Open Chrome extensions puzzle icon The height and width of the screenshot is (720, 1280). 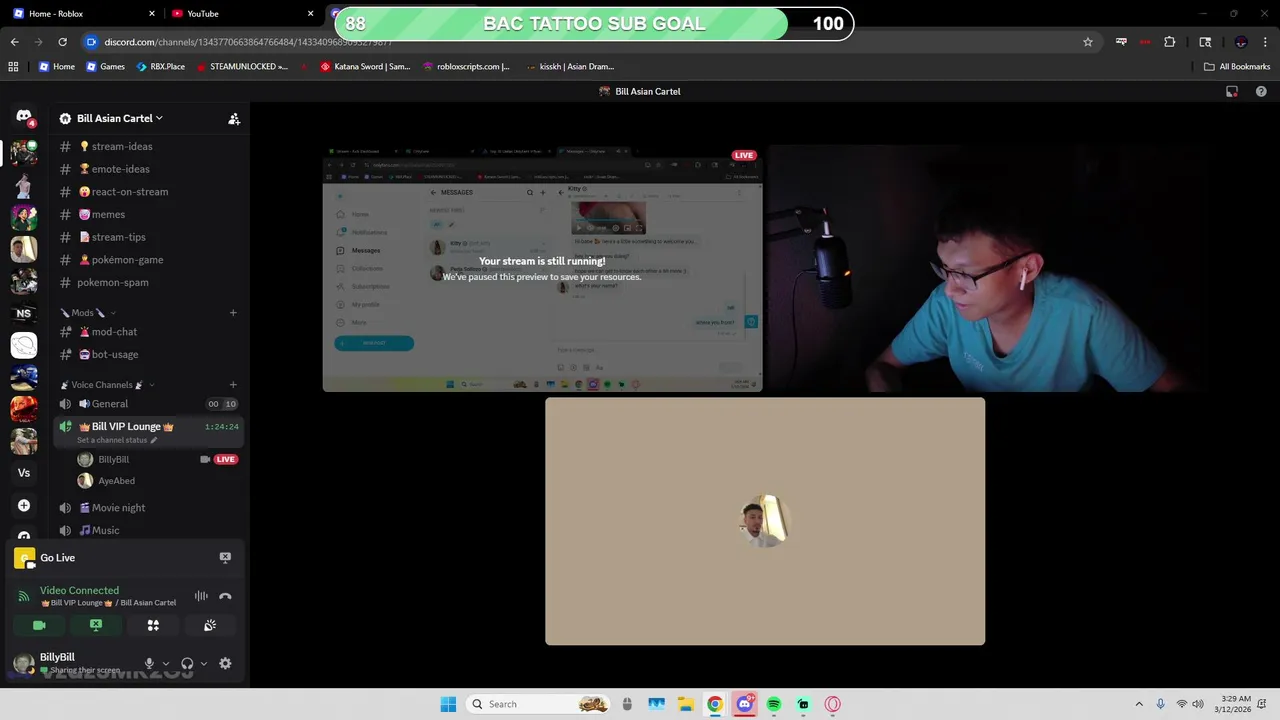point(1169,42)
